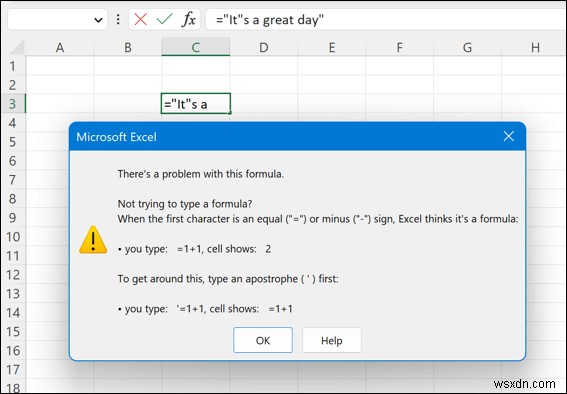Select row 16 header

click(13, 351)
